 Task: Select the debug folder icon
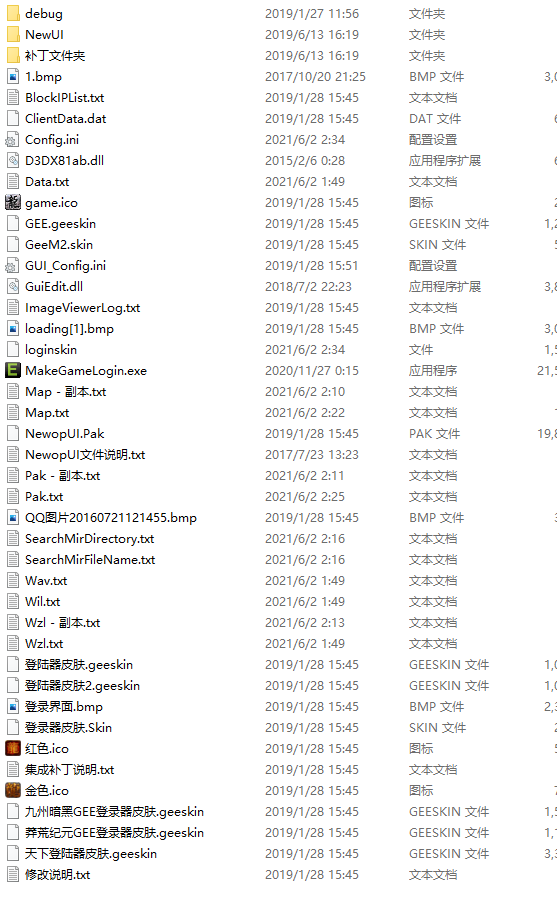pyautogui.click(x=13, y=13)
